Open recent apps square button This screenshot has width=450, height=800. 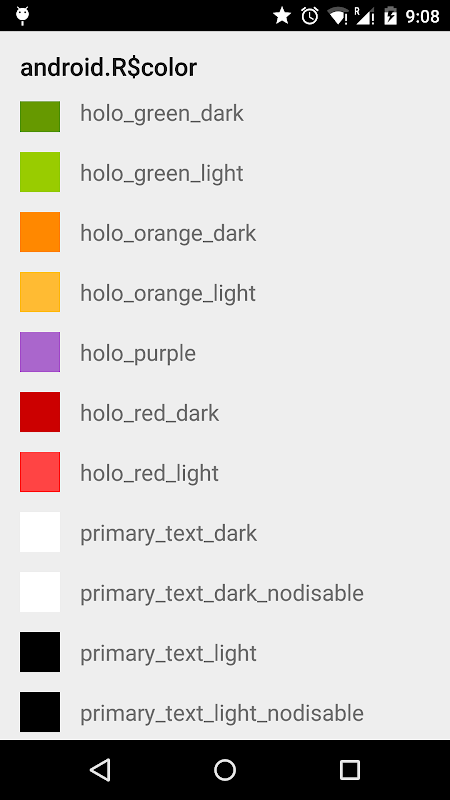pyautogui.click(x=349, y=769)
